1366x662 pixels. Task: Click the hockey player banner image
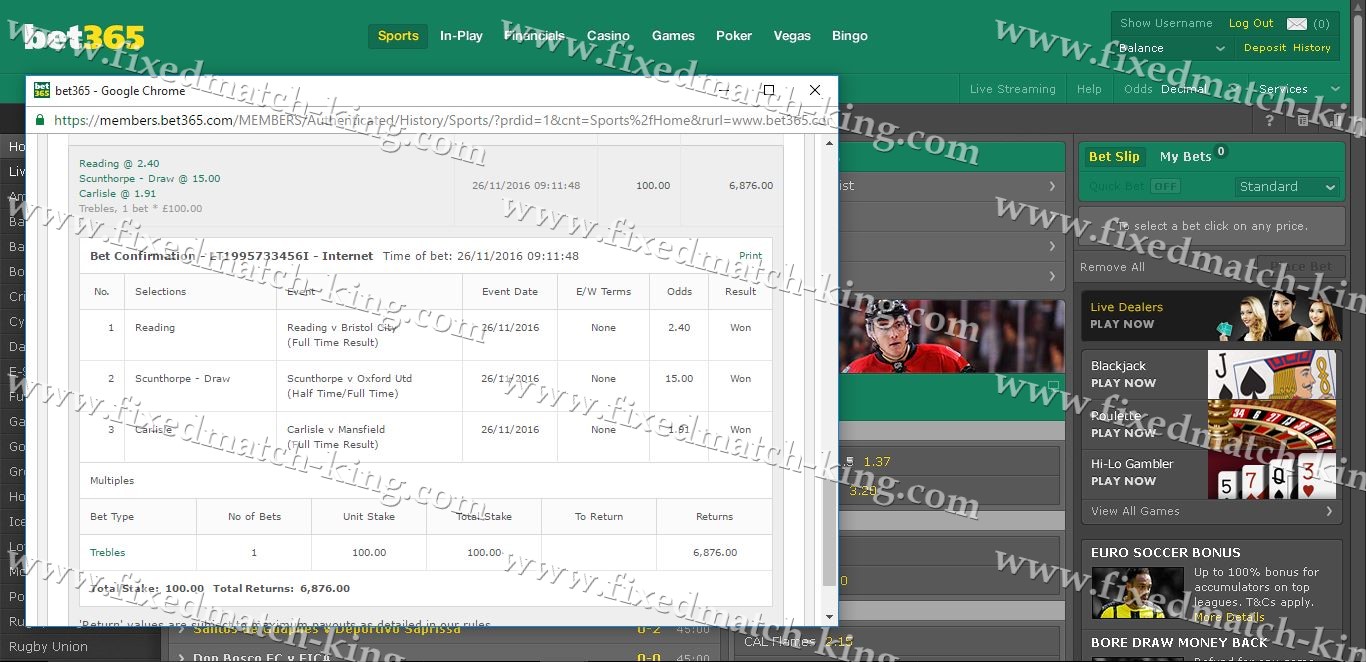point(952,335)
